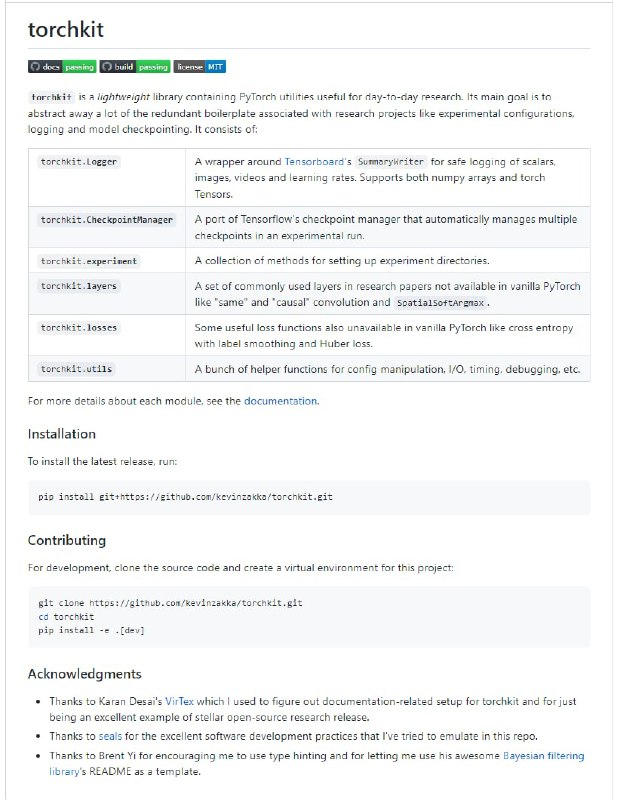Click the Contributing section heading

pos(67,540)
